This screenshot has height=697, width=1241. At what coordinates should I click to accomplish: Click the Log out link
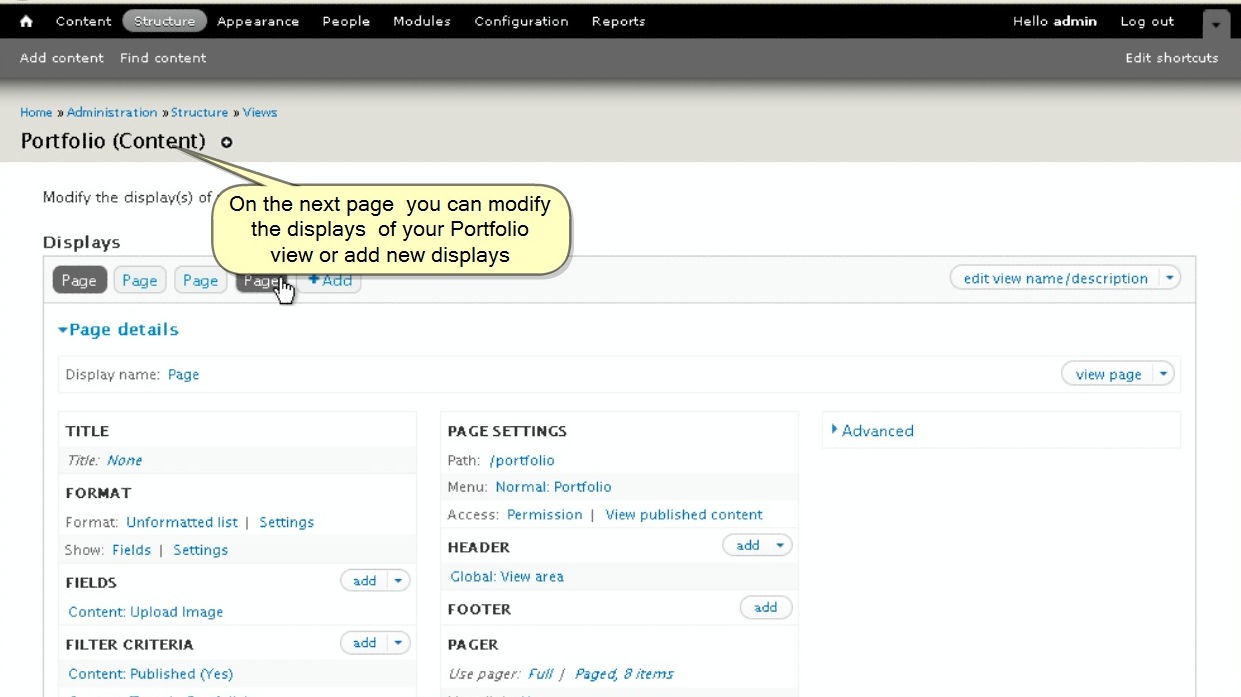click(1146, 21)
